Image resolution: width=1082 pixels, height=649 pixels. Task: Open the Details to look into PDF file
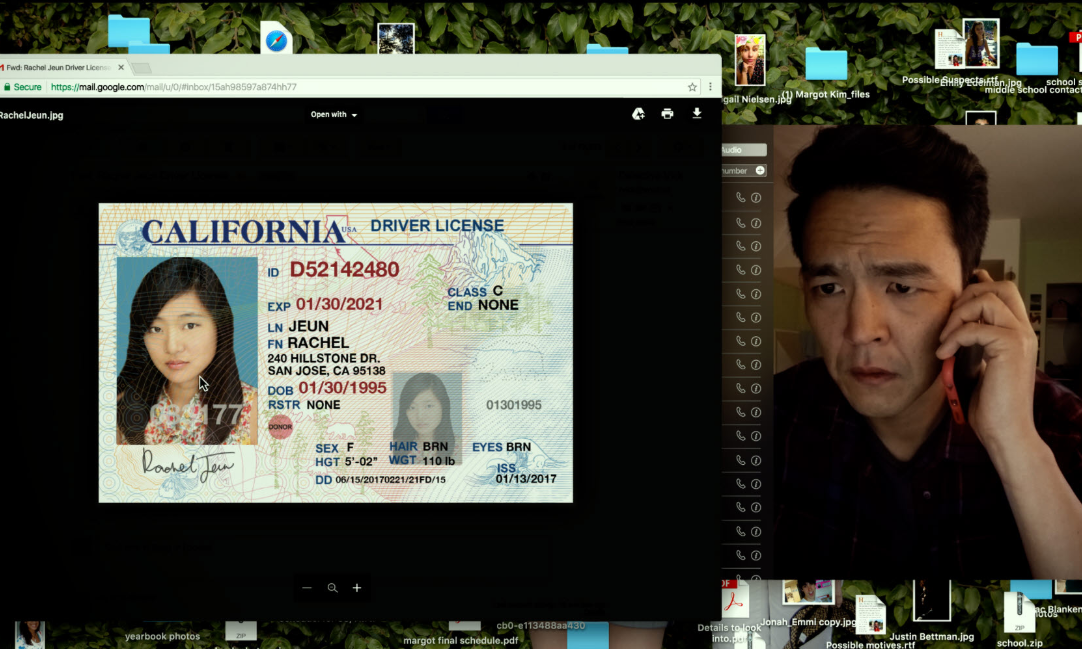coord(733,601)
